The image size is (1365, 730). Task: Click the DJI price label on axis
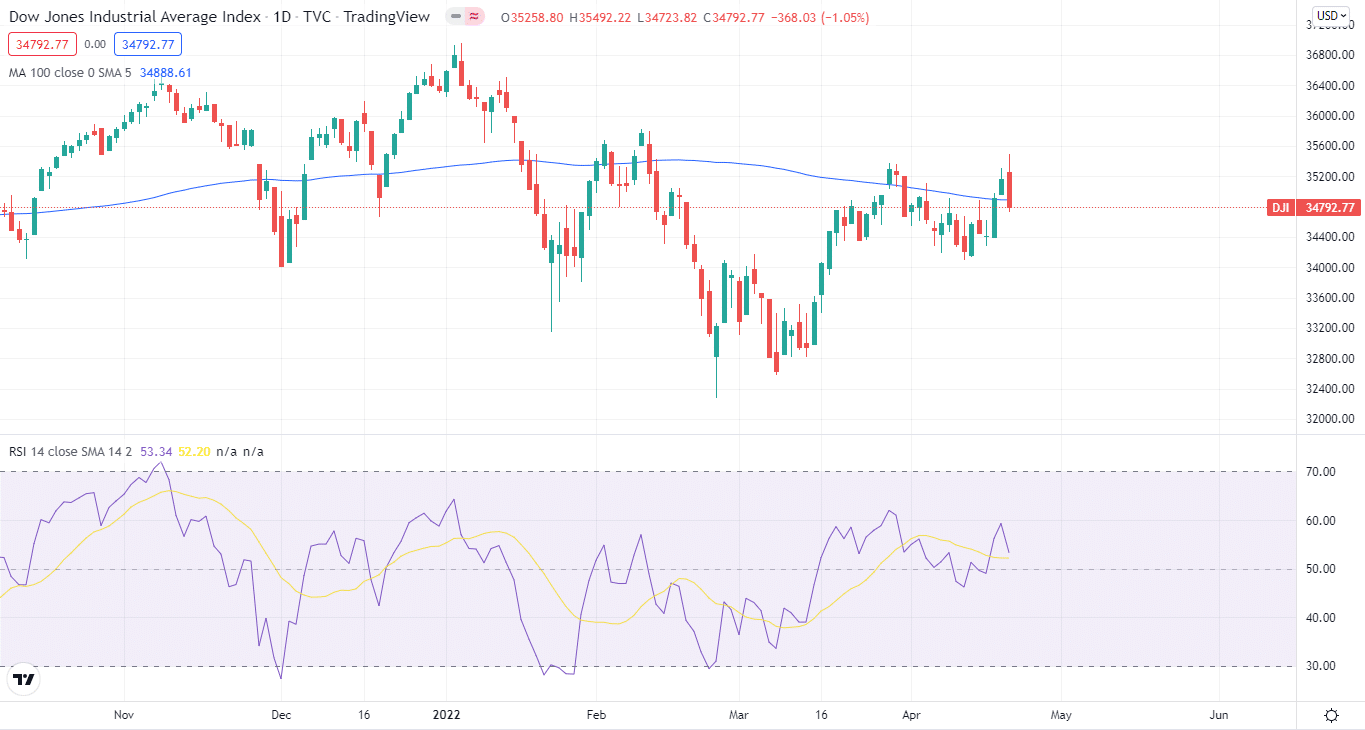1313,208
